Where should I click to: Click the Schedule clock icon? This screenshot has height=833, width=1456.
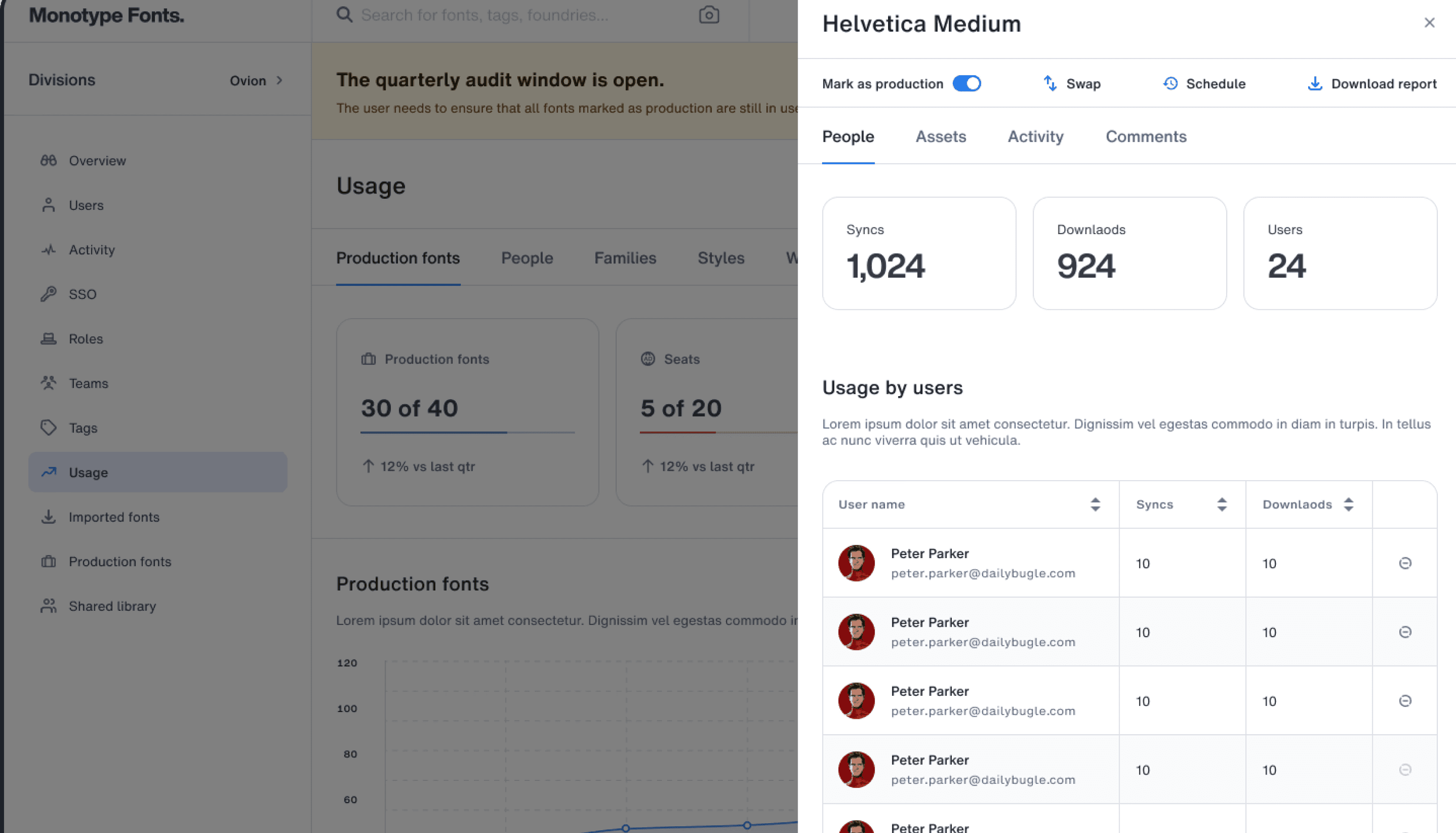(x=1170, y=84)
